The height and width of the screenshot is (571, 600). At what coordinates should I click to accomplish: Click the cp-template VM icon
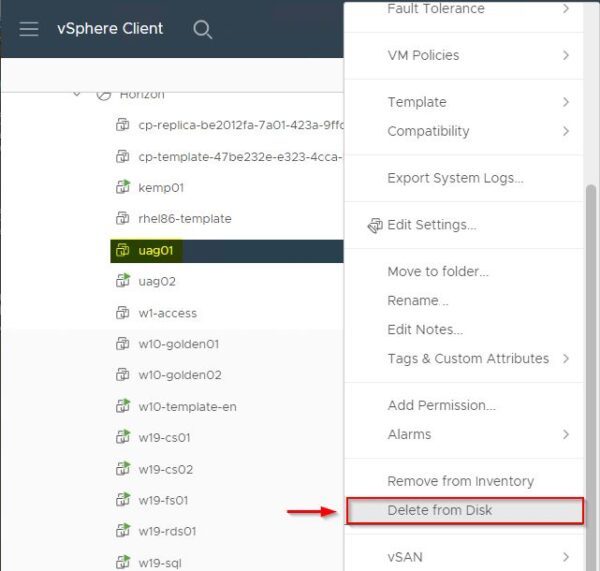[122, 156]
